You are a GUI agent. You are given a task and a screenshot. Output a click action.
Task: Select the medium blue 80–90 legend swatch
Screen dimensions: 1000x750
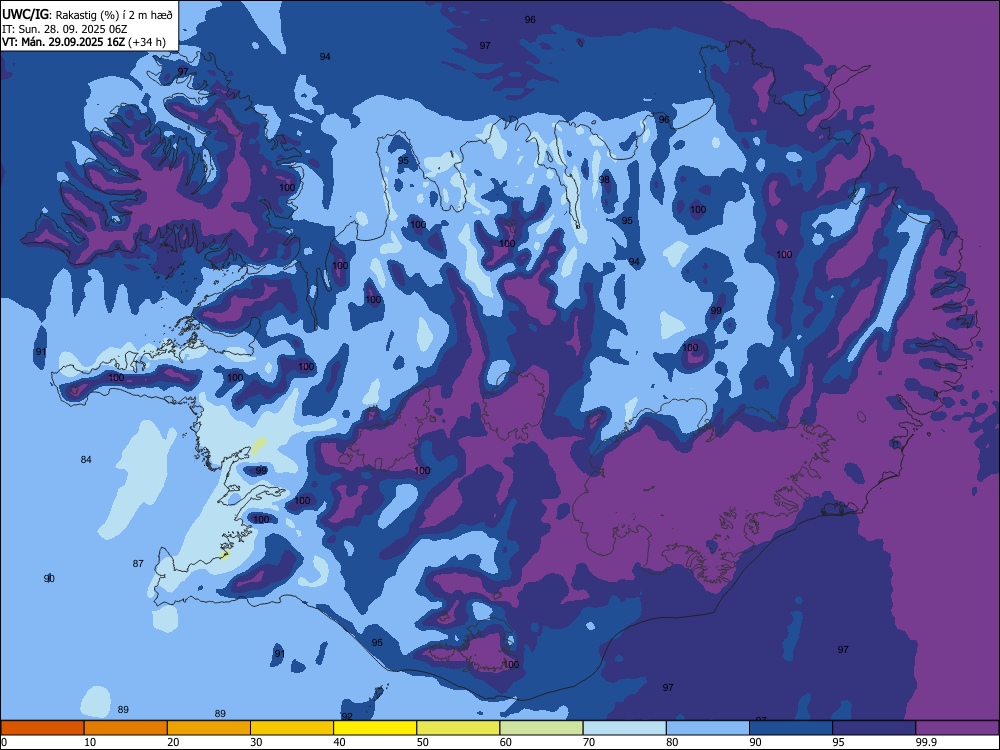pos(708,728)
